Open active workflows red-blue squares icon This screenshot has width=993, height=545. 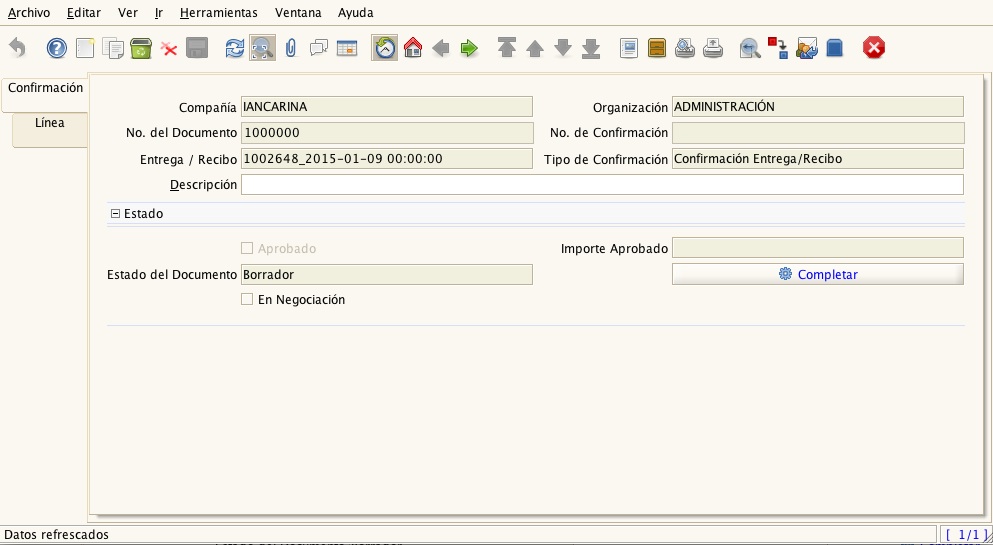[x=778, y=48]
